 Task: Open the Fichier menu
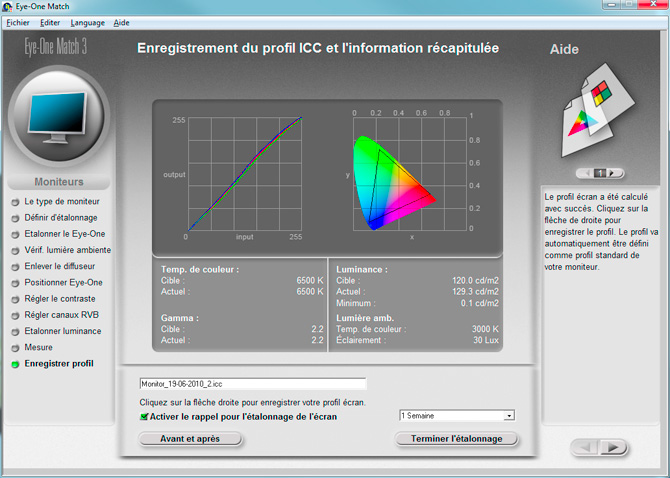click(18, 23)
